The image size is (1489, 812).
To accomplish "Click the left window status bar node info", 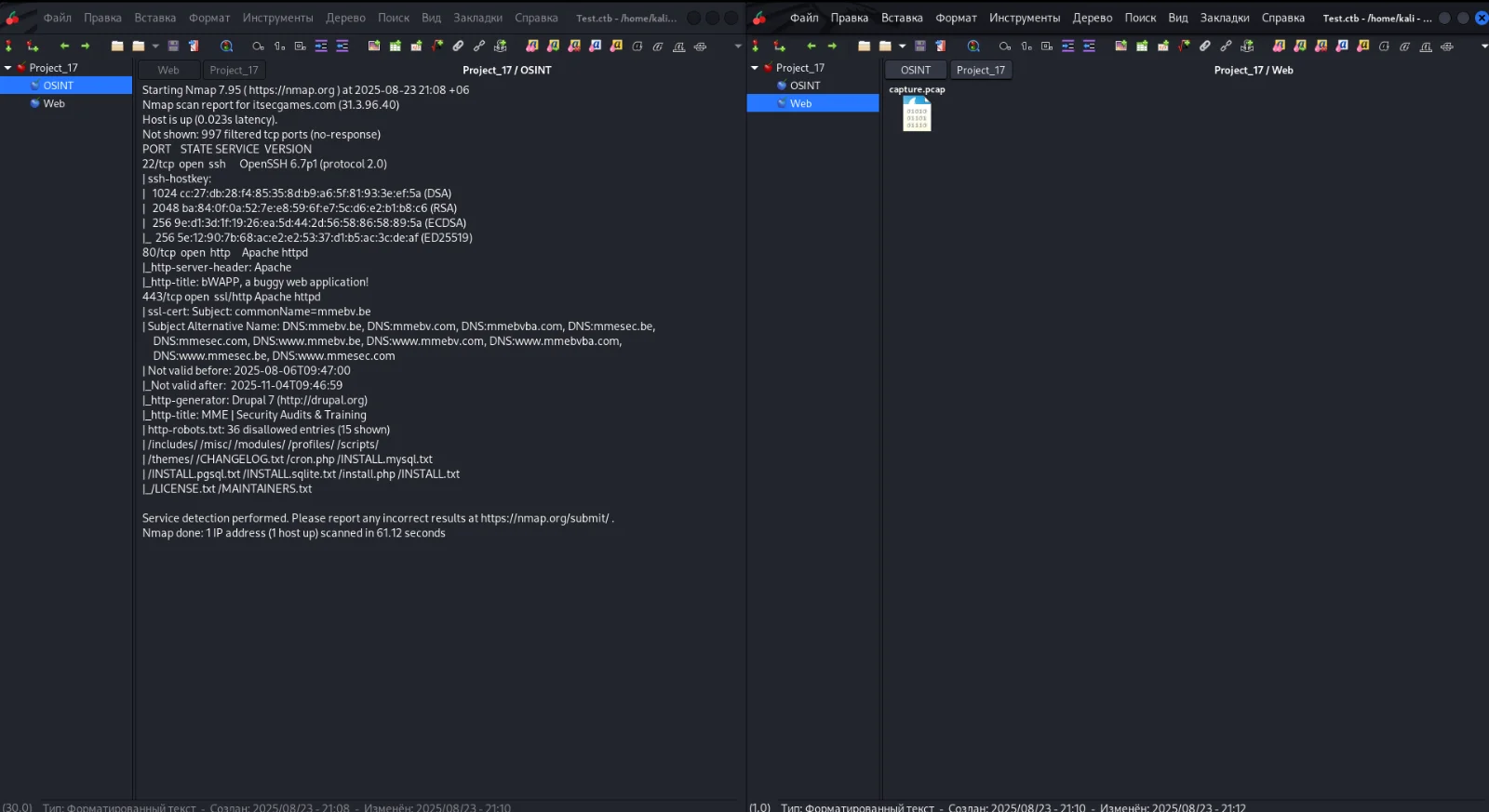I will [256, 806].
